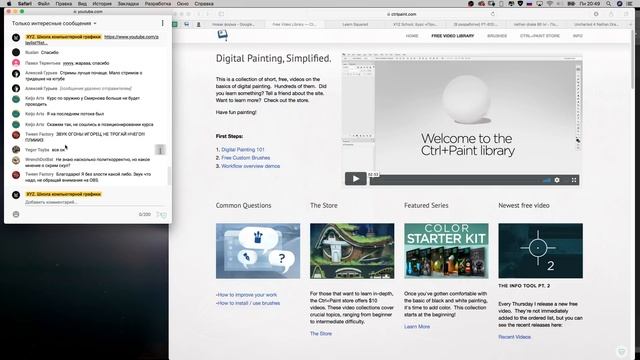Open the BRUSHES navigation item
The image size is (640, 360).
(x=497, y=36)
